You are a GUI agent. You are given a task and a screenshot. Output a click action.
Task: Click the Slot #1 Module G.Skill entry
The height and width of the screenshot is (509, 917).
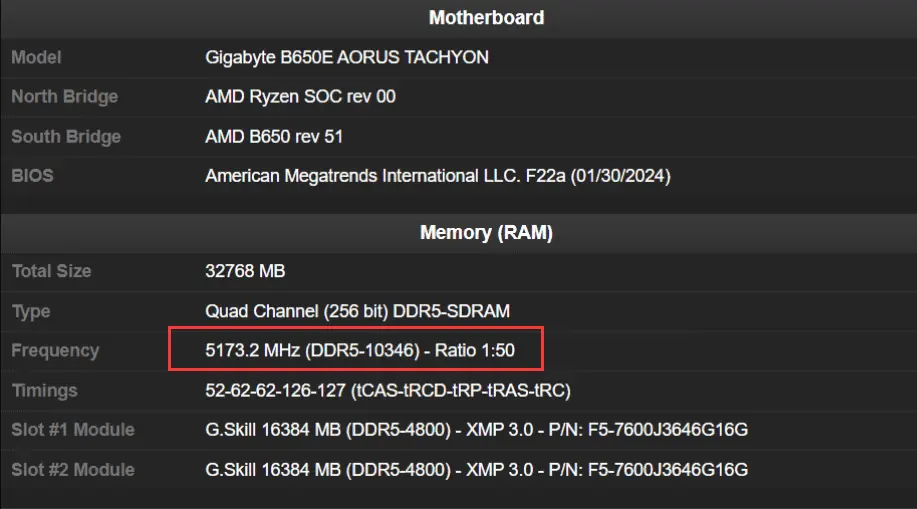476,430
